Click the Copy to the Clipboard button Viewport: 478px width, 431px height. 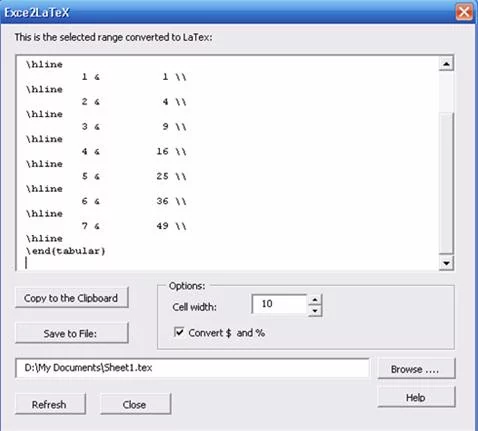point(72,298)
